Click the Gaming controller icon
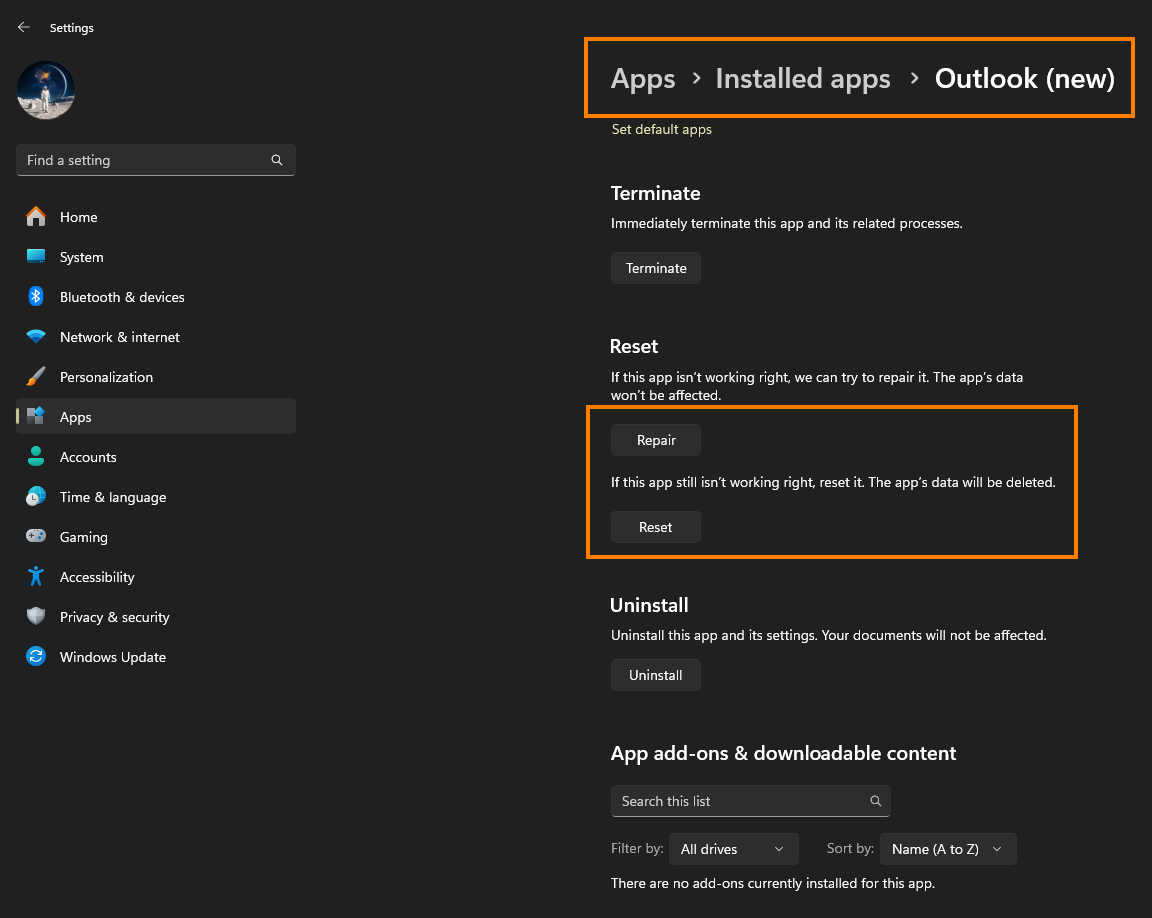The width and height of the screenshot is (1152, 918). [36, 536]
